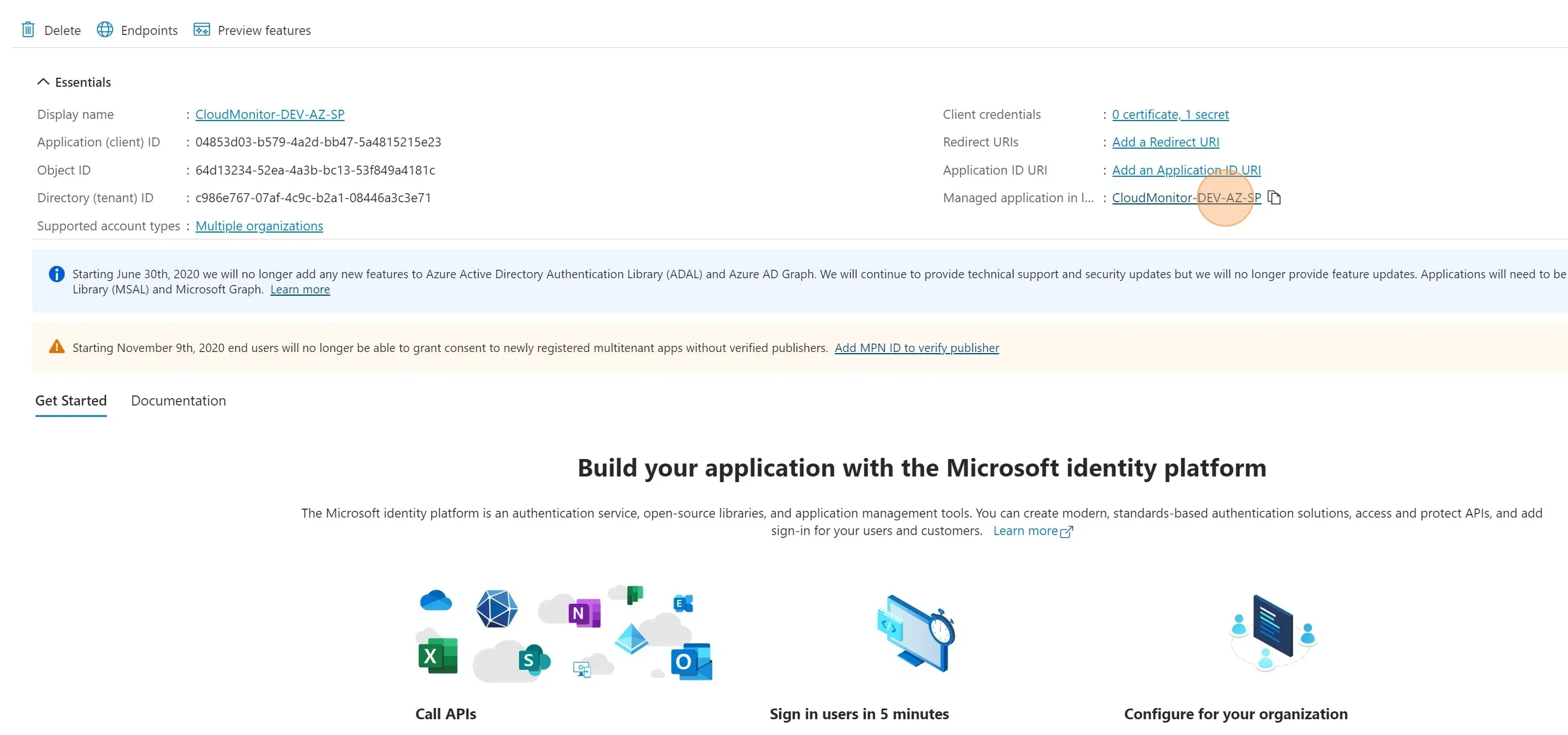
Task: Click Add a Redirect URI
Action: (x=1165, y=142)
